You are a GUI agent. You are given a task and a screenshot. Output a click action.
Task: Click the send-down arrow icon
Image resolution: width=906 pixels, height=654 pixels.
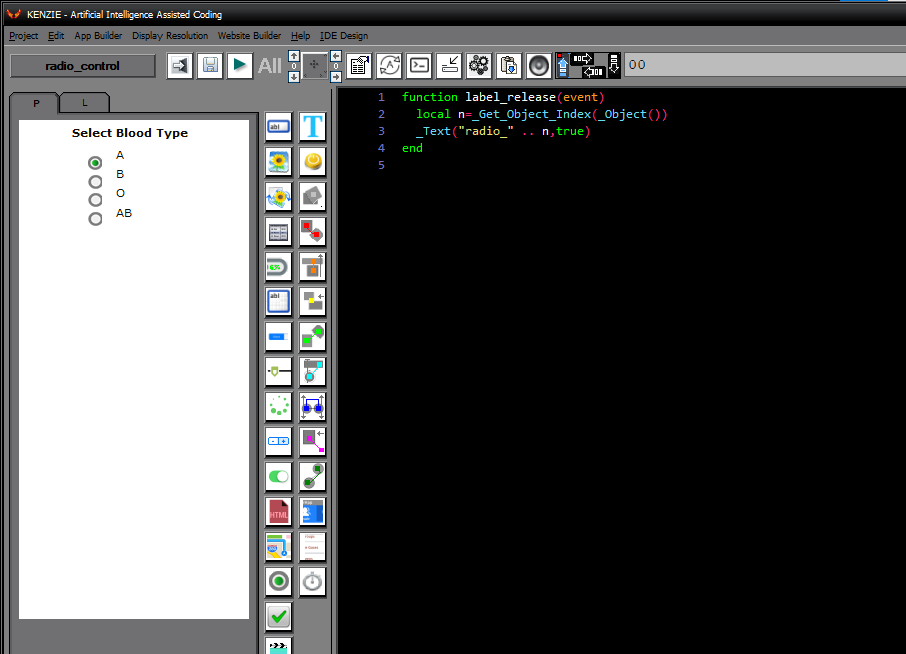[x=614, y=65]
